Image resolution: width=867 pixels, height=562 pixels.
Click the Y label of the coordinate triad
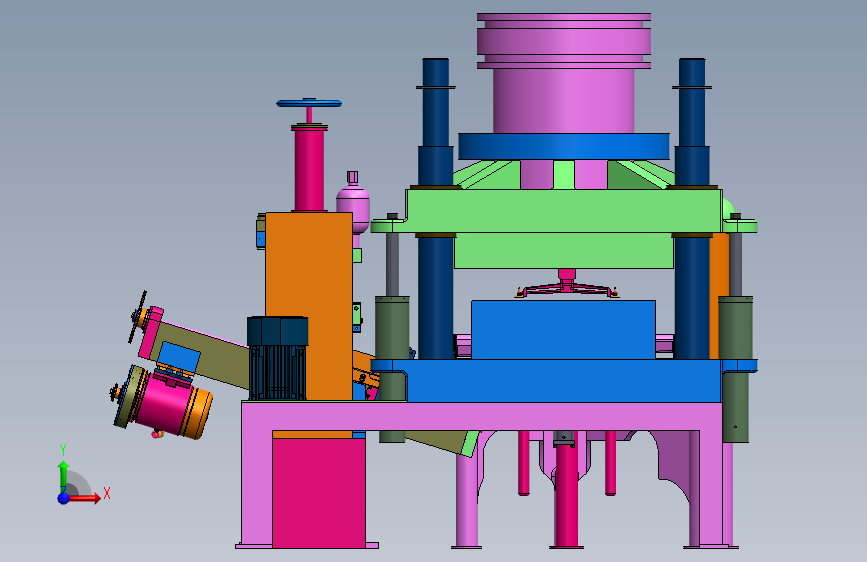tap(63, 450)
